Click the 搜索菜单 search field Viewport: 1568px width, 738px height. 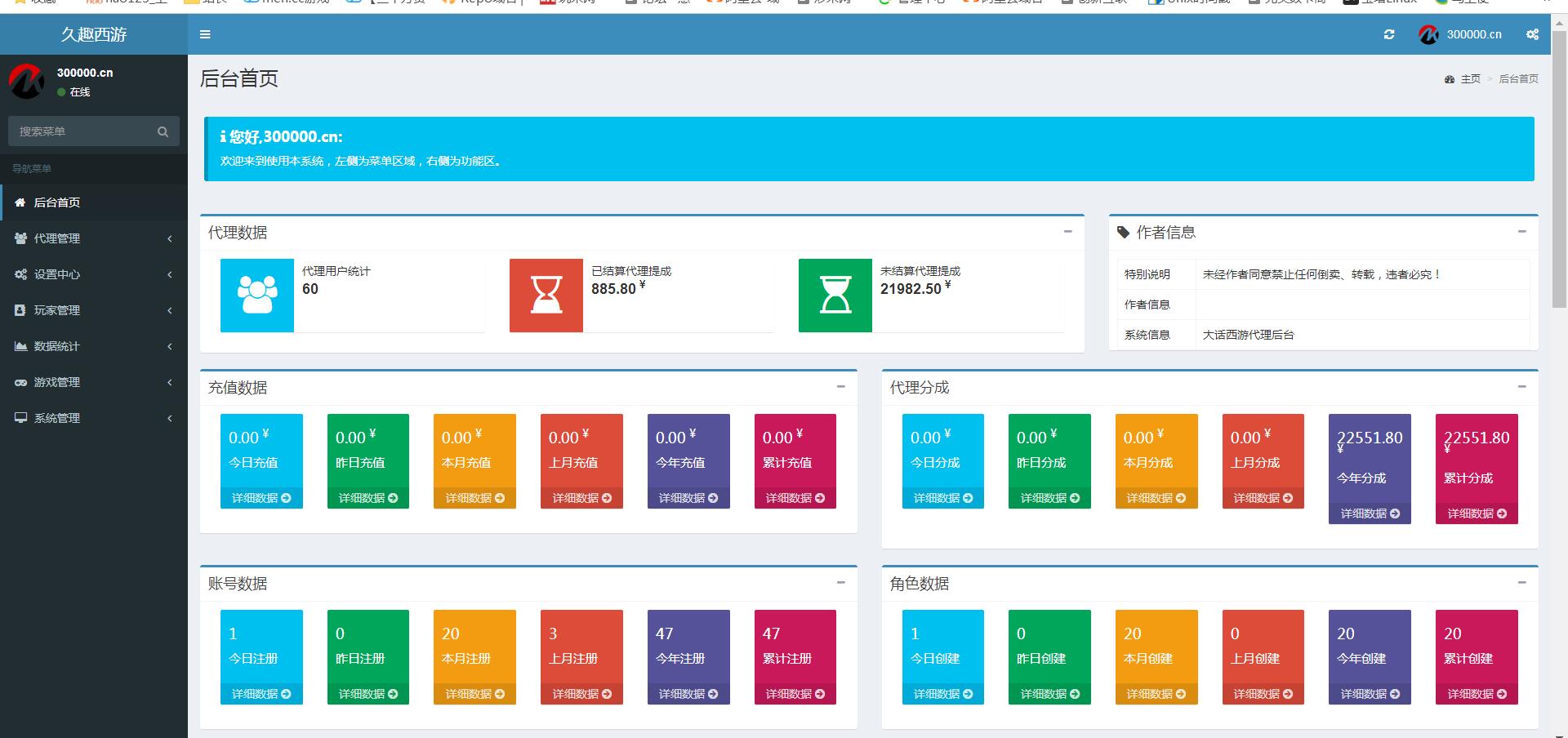coord(82,131)
